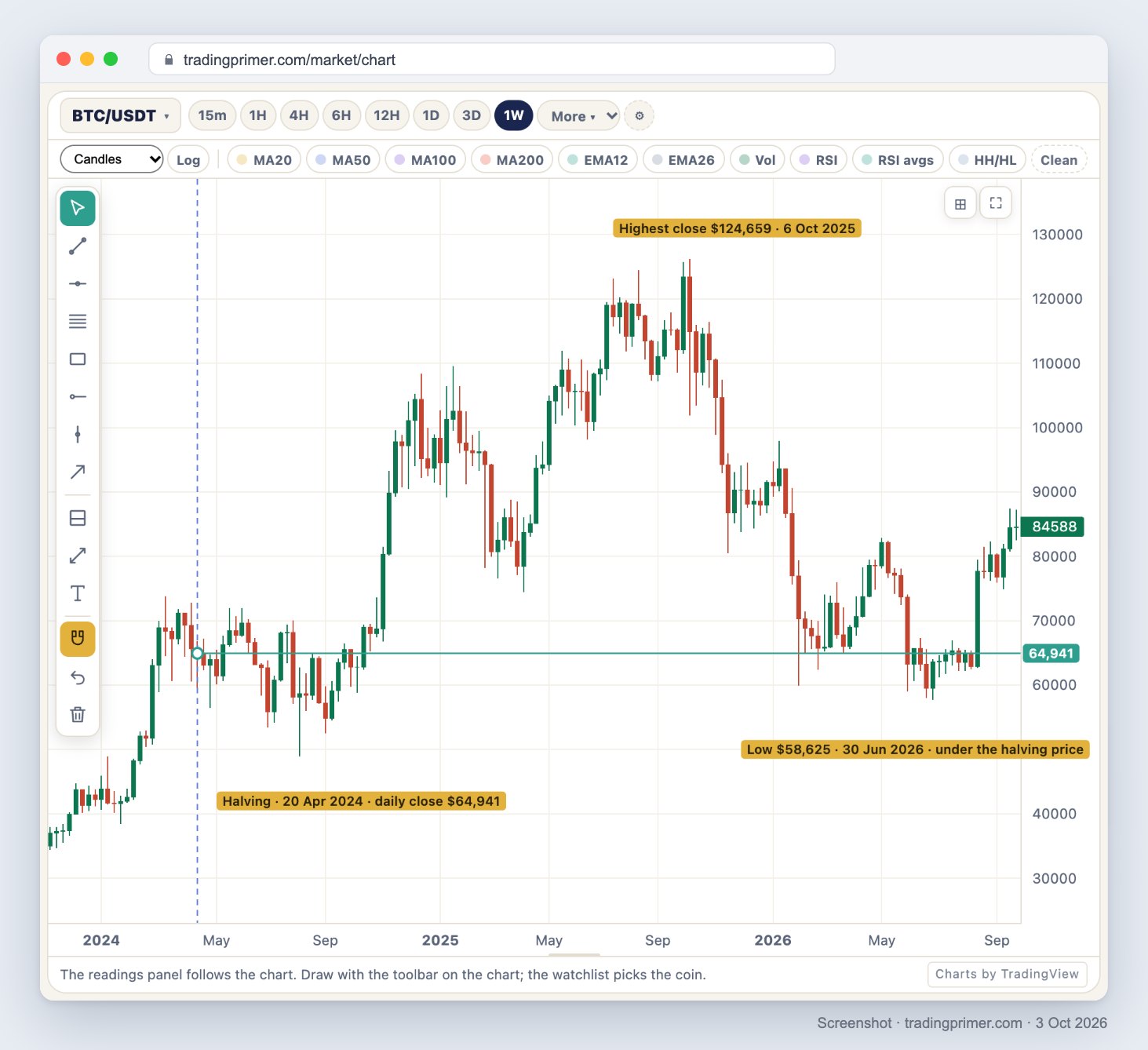Click the 2026 time axis label
This screenshot has width=1148, height=1050.
(x=773, y=940)
